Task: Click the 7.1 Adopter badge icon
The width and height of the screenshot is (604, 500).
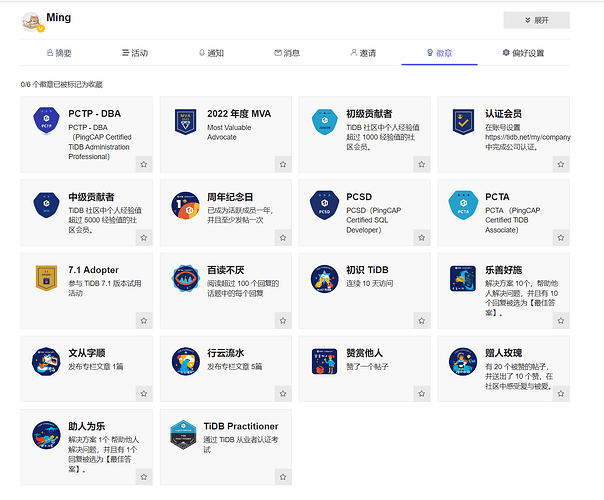Action: click(x=46, y=278)
